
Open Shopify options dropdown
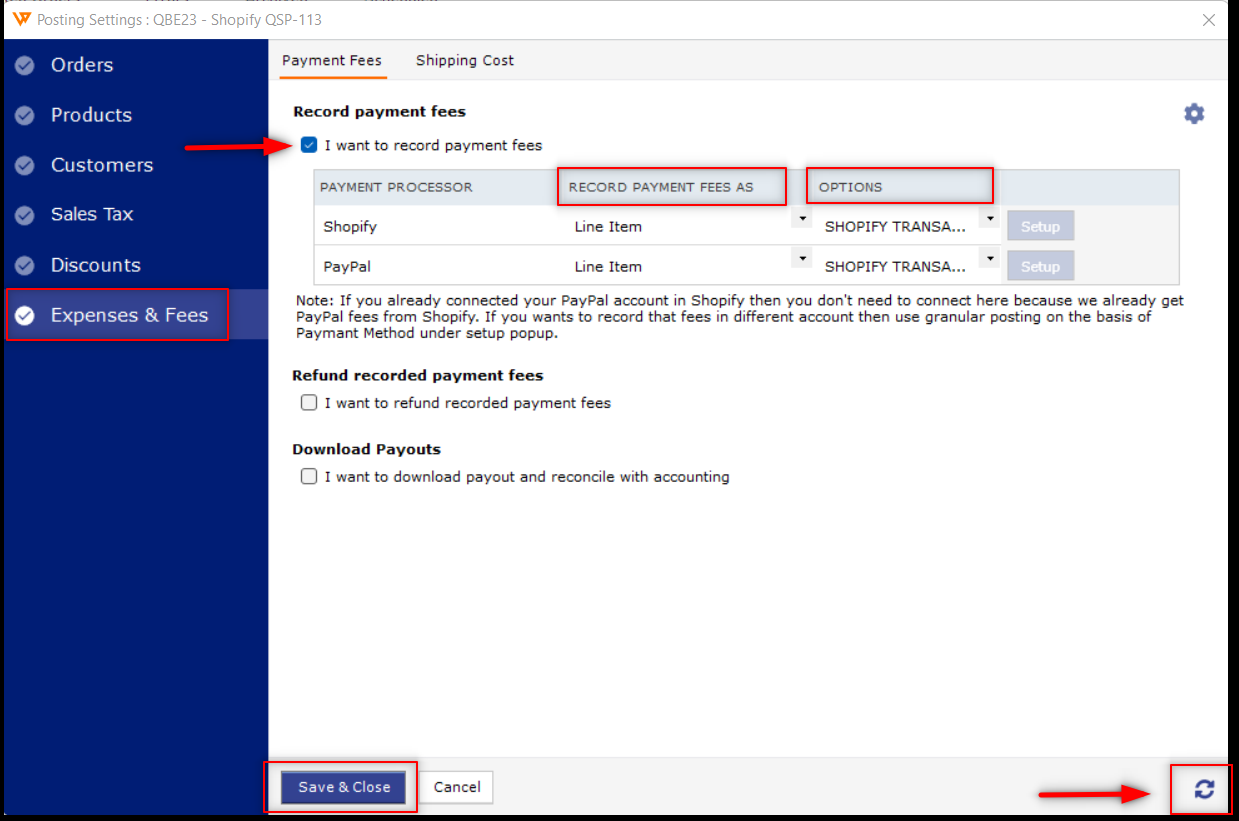989,219
